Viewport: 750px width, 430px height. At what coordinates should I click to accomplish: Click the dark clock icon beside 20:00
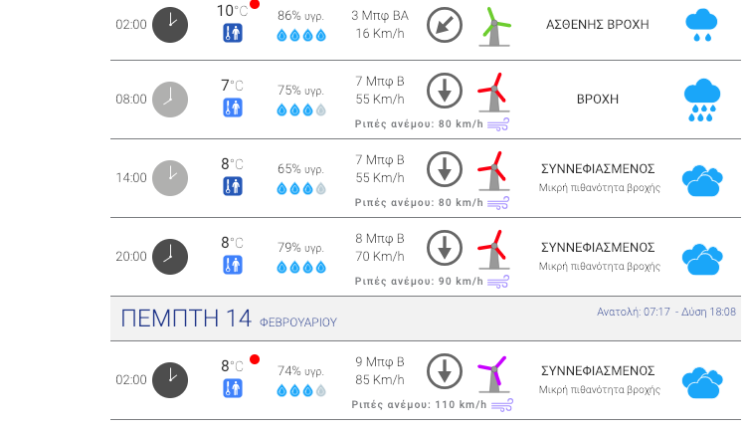(x=170, y=256)
